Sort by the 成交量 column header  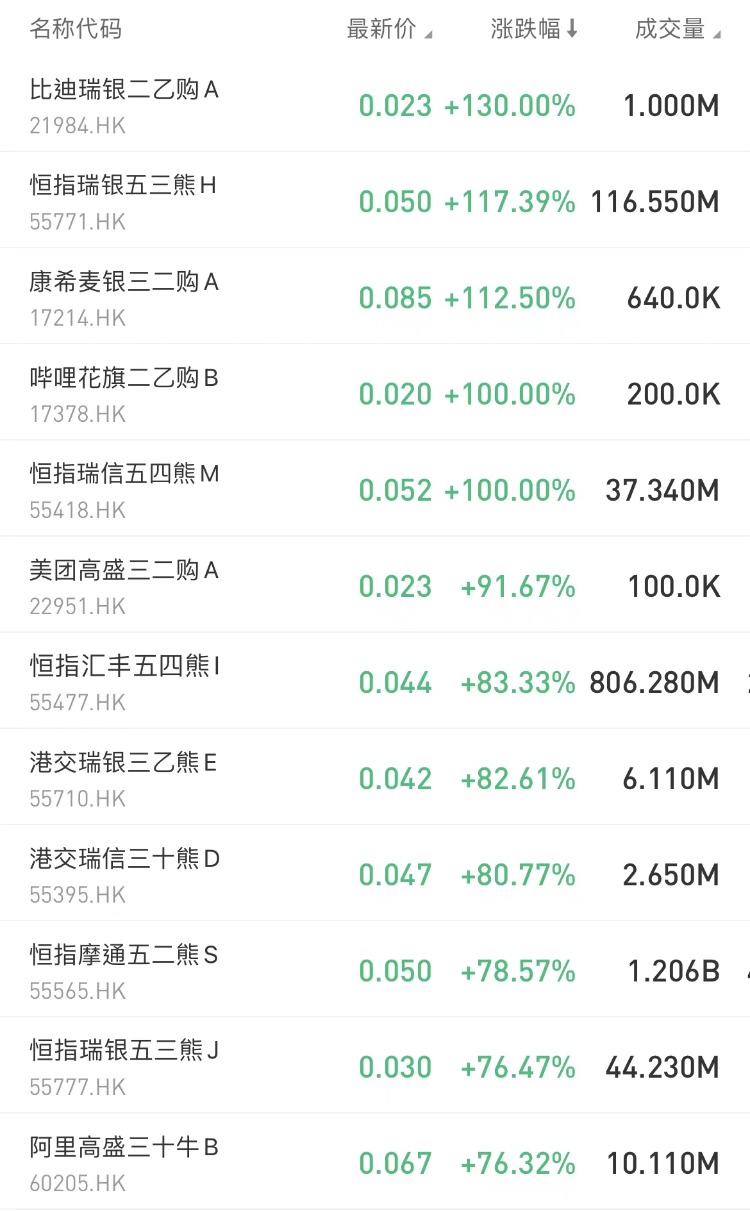tap(670, 29)
